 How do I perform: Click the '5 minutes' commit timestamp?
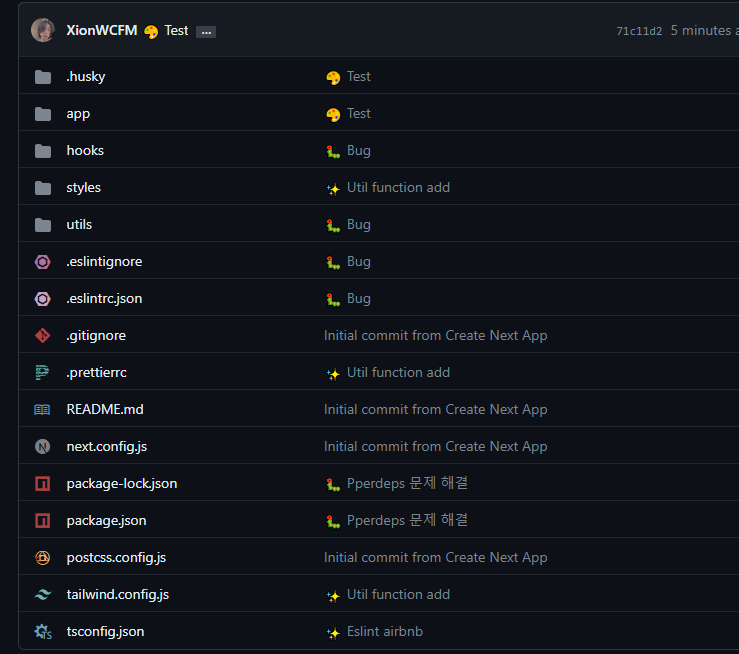click(705, 31)
